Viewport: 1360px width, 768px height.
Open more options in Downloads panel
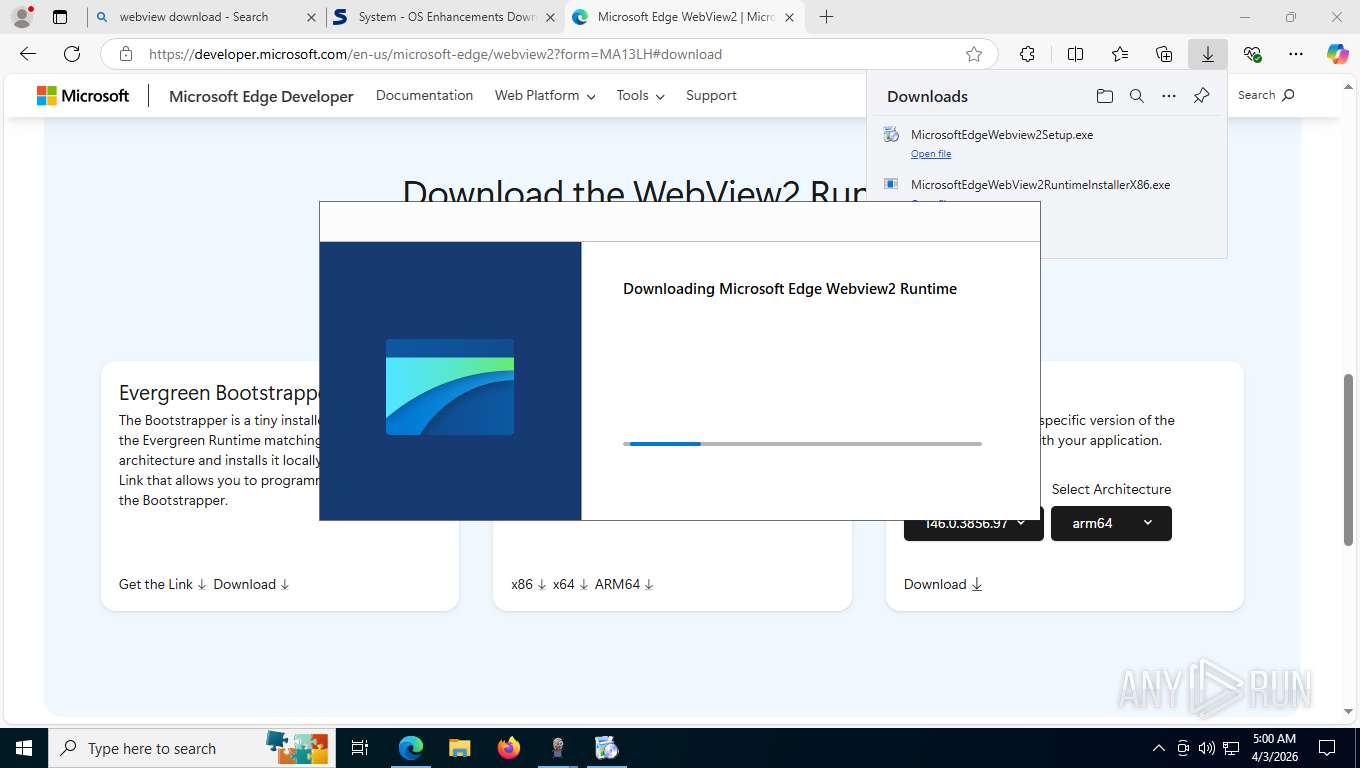1169,96
